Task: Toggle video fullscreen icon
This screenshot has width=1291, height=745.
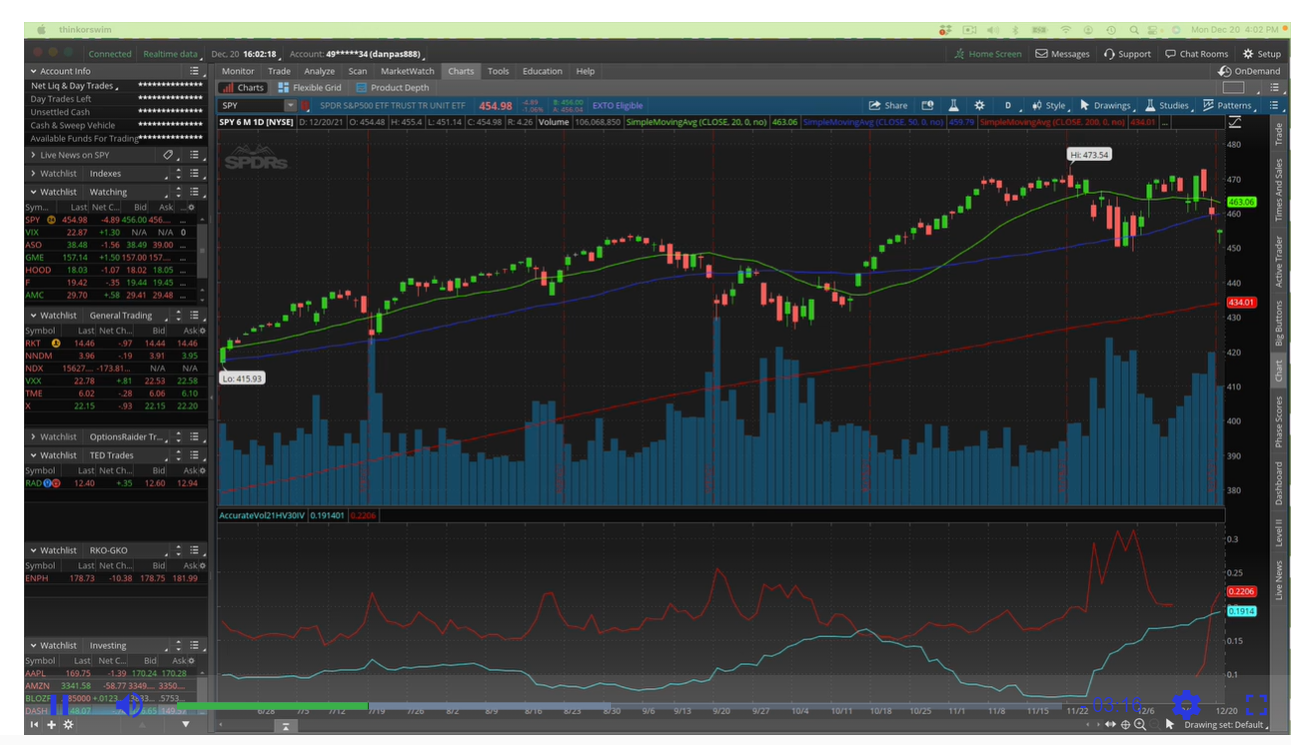Action: [1256, 704]
